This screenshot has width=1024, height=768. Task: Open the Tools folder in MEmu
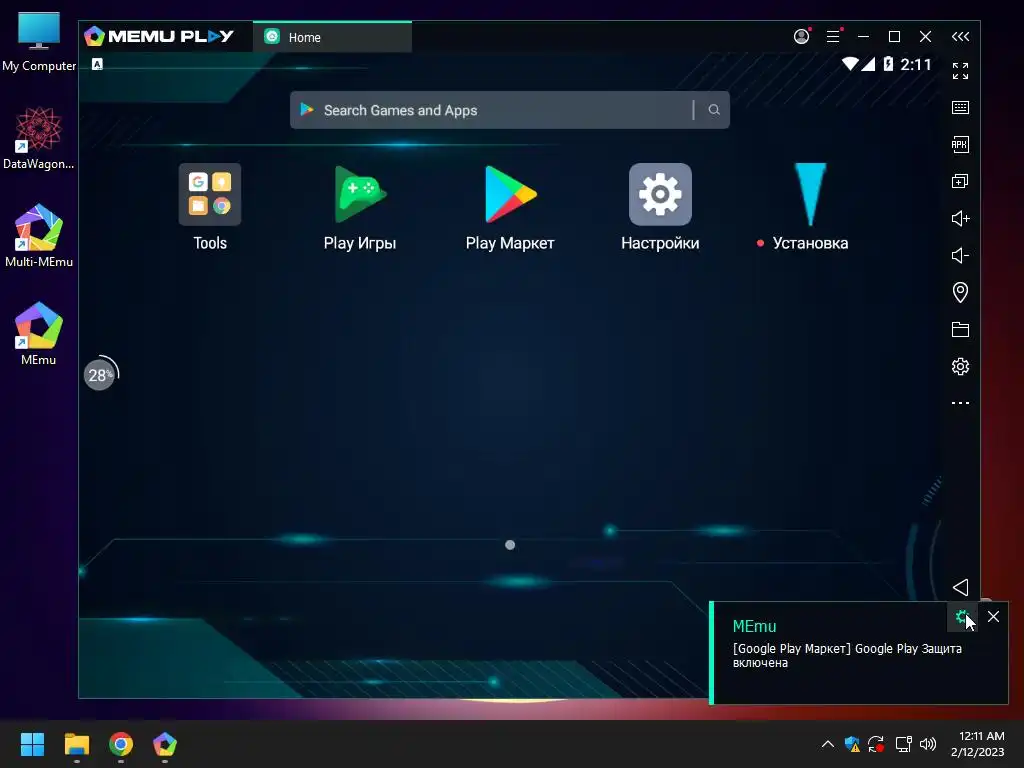(x=210, y=195)
